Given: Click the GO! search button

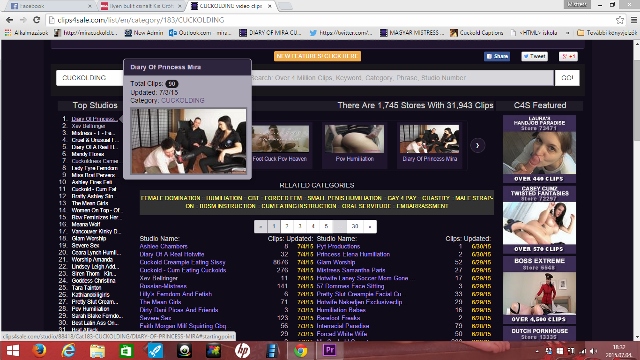Looking at the screenshot, I should (x=567, y=78).
